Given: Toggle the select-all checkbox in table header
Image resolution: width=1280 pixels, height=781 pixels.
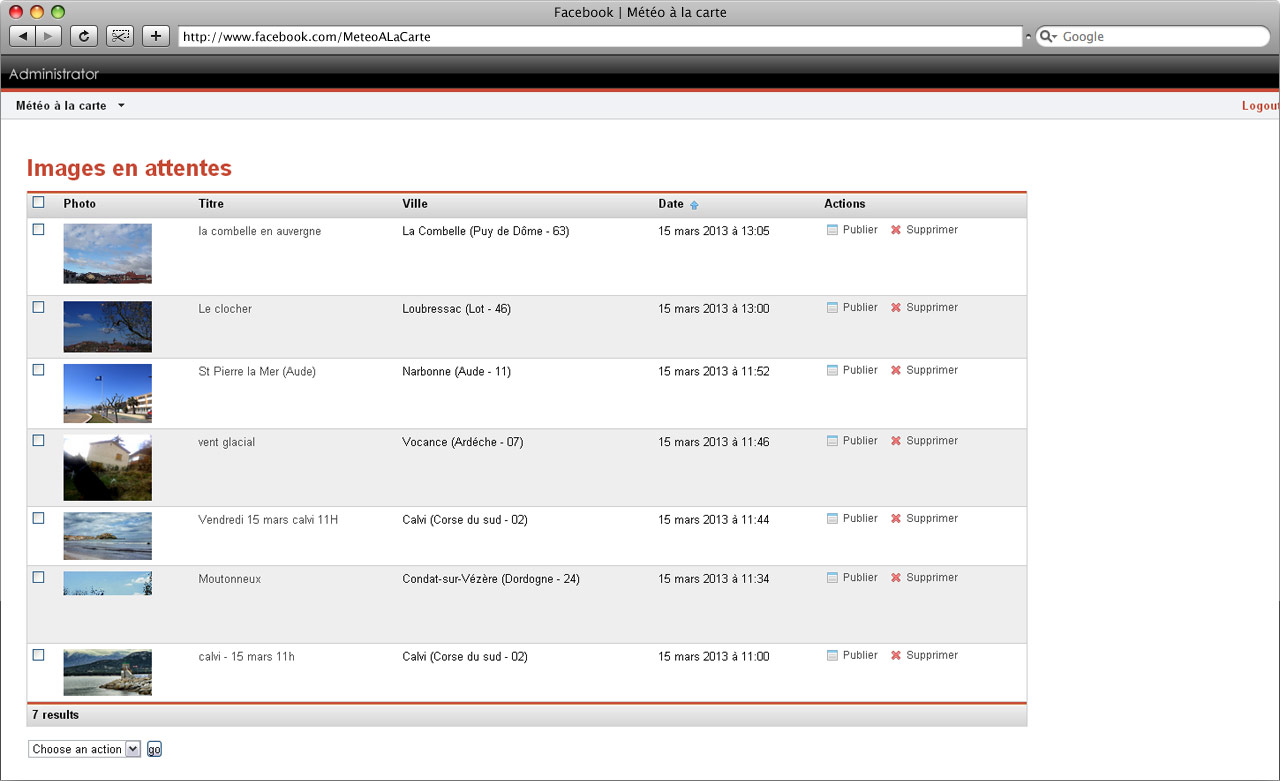Looking at the screenshot, I should [x=39, y=202].
